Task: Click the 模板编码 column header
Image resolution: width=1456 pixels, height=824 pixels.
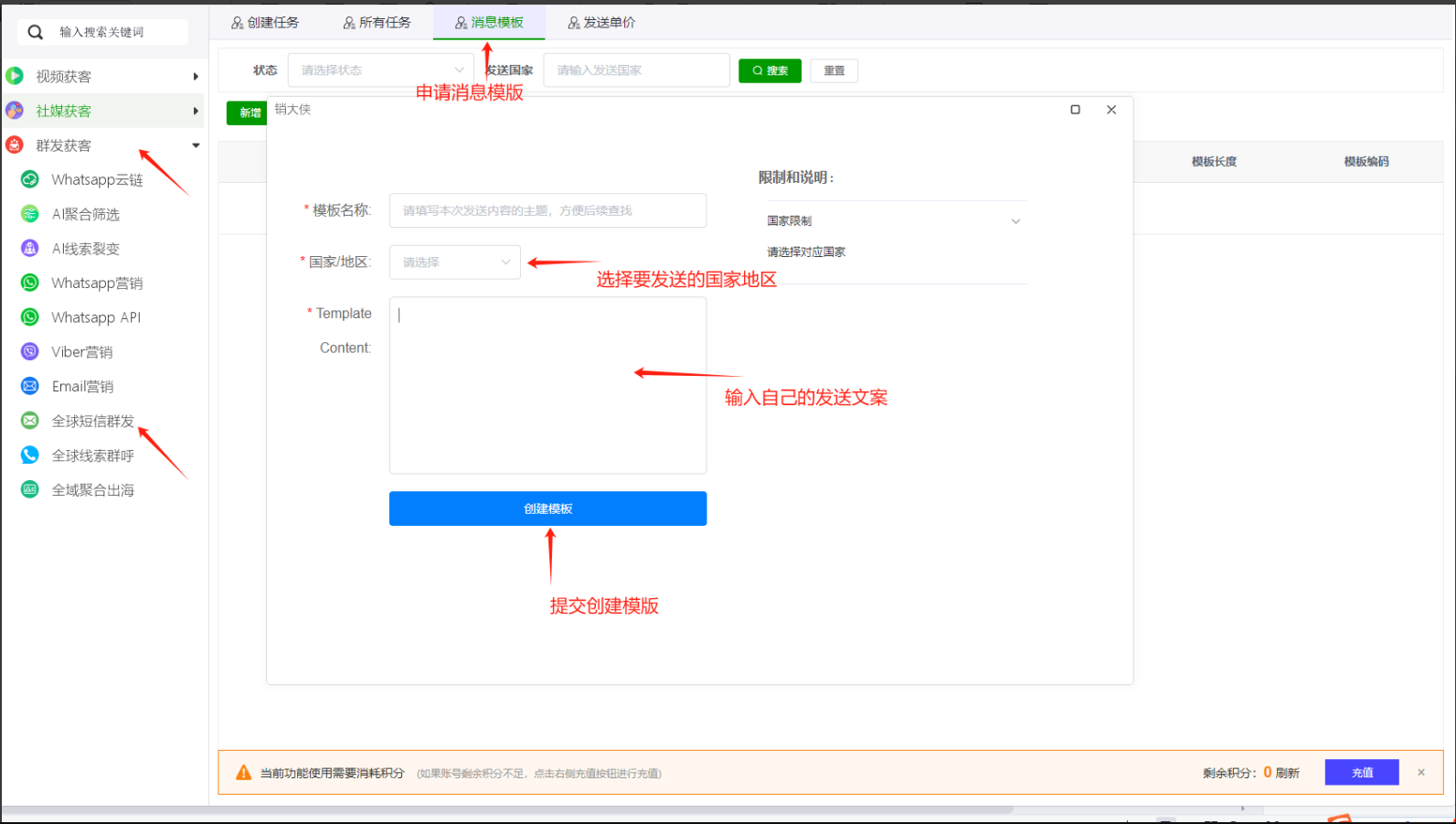Action: point(1366,162)
